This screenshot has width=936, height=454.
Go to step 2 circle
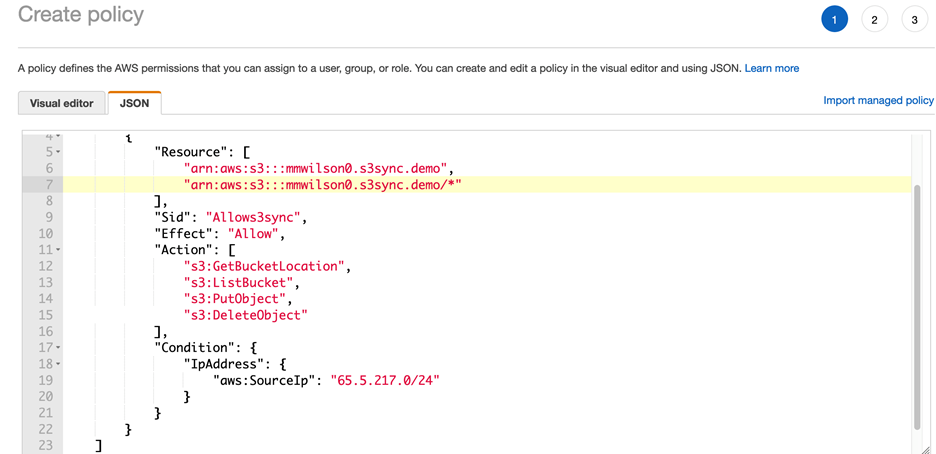tap(875, 20)
